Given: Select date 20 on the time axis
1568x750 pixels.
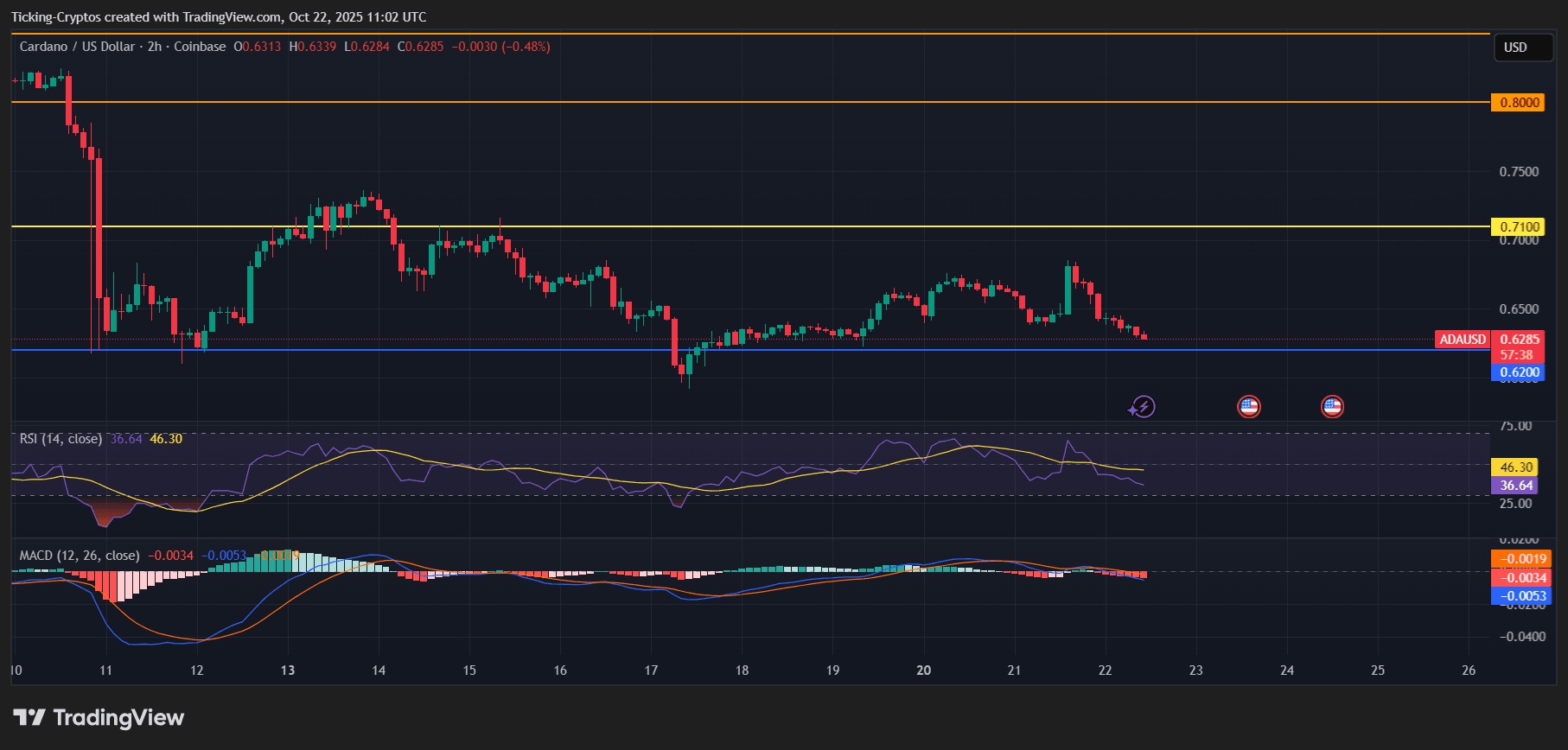Looking at the screenshot, I should coord(923,671).
